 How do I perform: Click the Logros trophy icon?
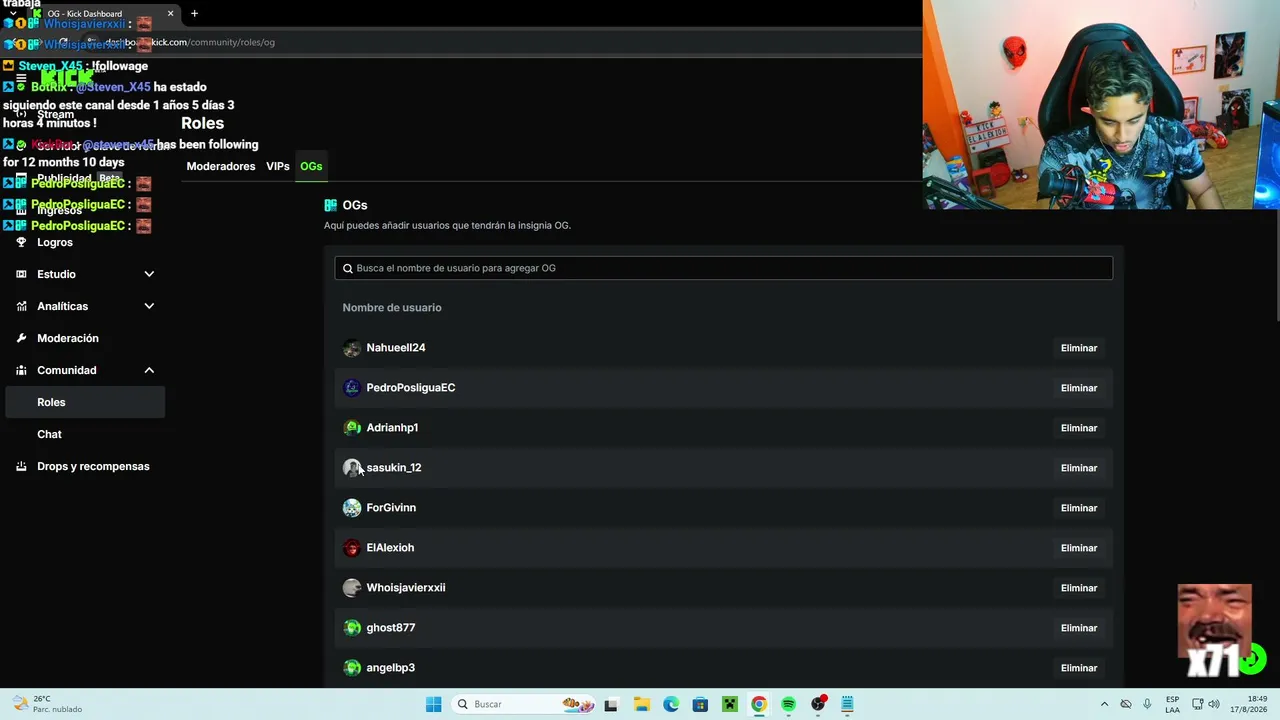21,242
